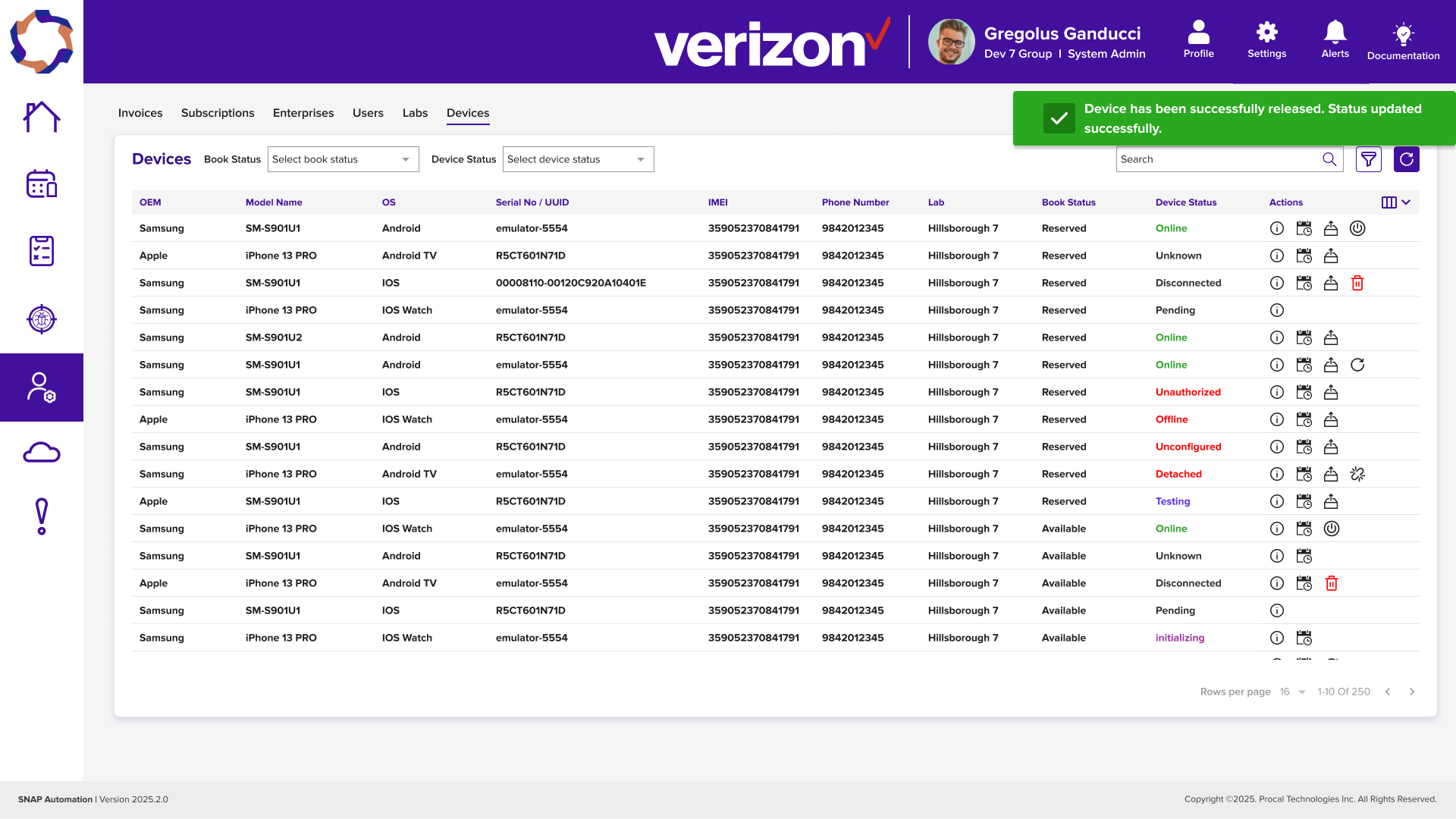Go to previous page of devices
Screen dimensions: 1456x819
(1388, 692)
